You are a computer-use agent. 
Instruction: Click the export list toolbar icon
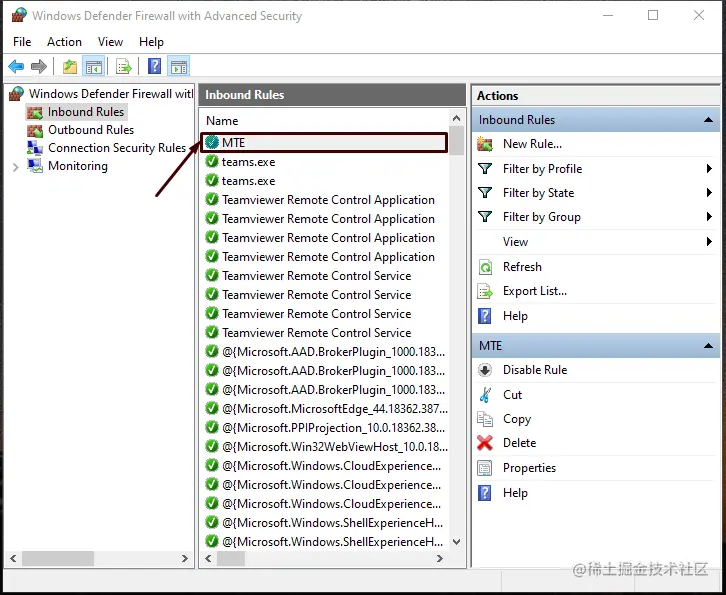124,67
